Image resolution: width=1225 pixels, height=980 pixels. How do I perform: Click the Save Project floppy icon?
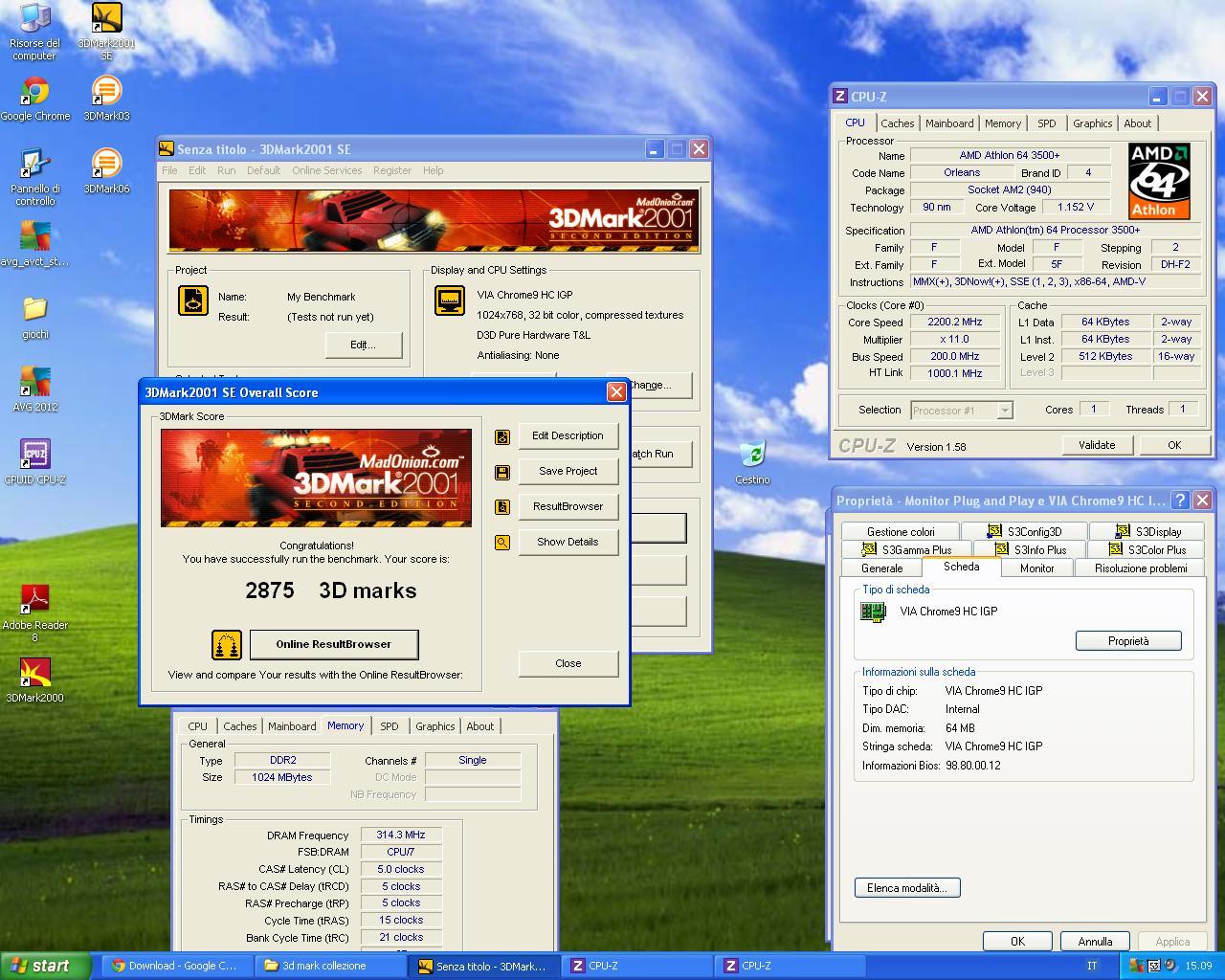coord(502,472)
